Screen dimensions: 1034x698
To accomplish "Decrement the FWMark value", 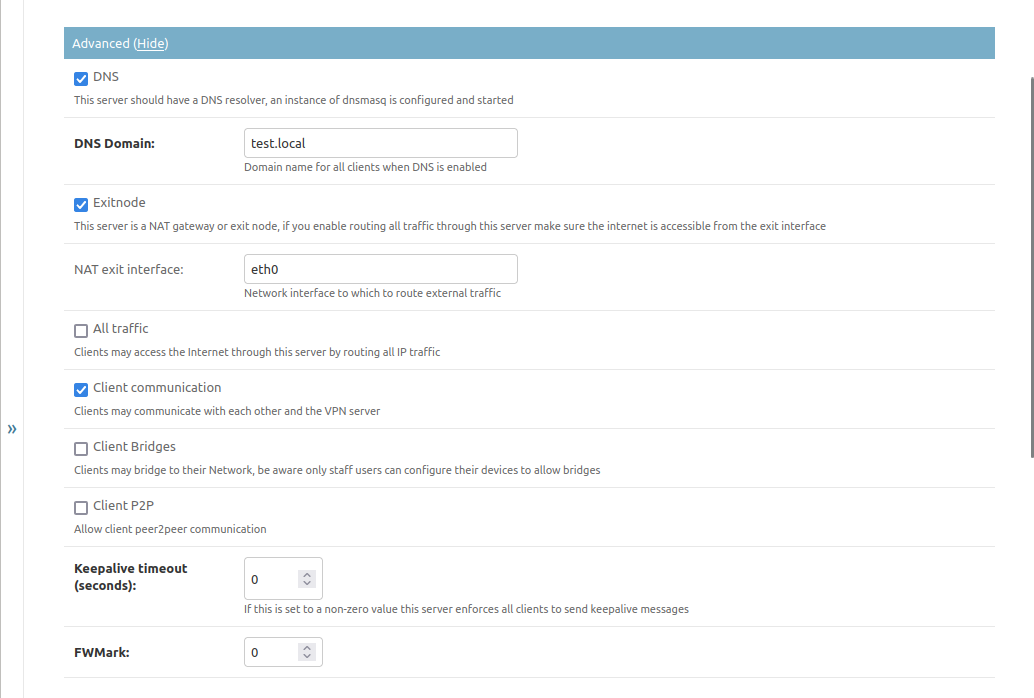I will coord(307,656).
